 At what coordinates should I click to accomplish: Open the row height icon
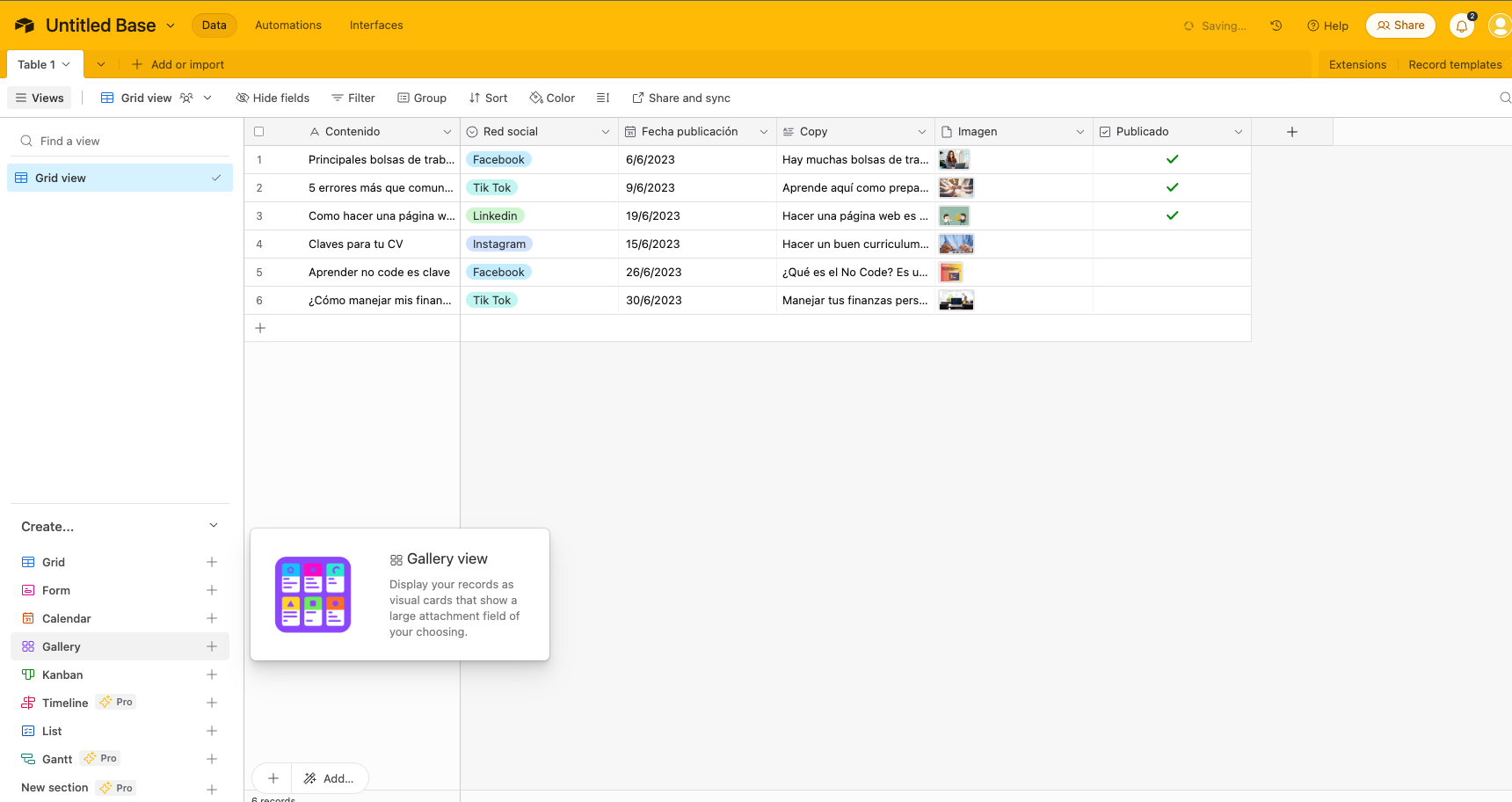pos(603,98)
